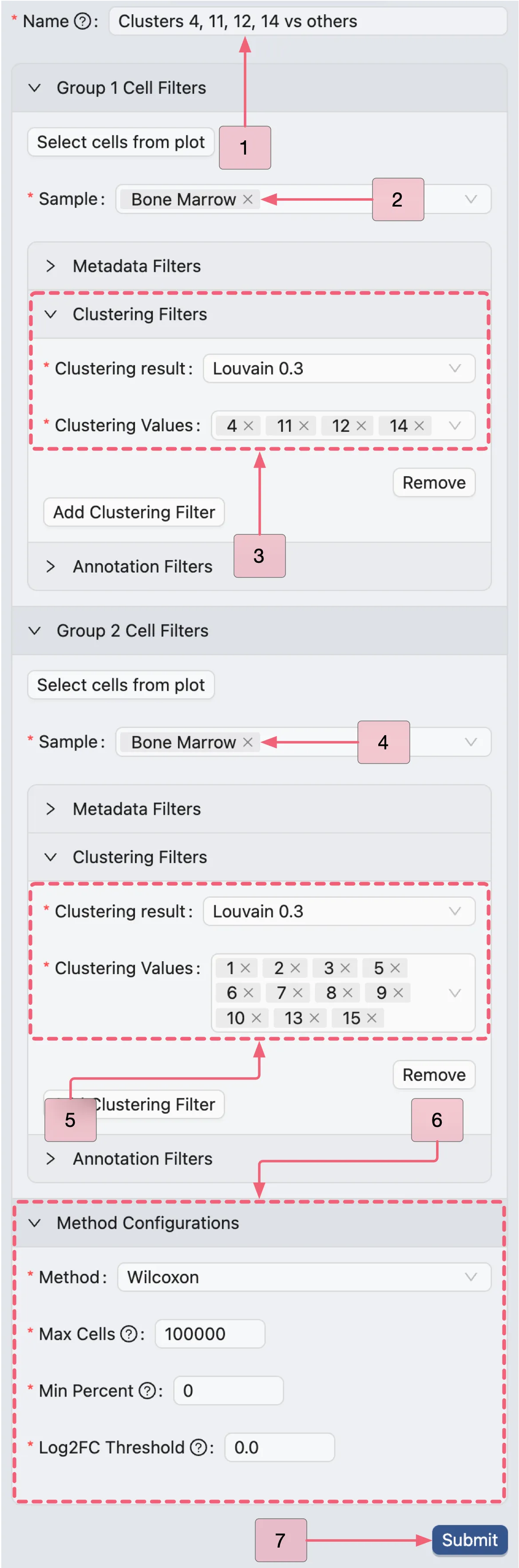Remove cluster 11 tag from Group 1 values

pyautogui.click(x=304, y=426)
